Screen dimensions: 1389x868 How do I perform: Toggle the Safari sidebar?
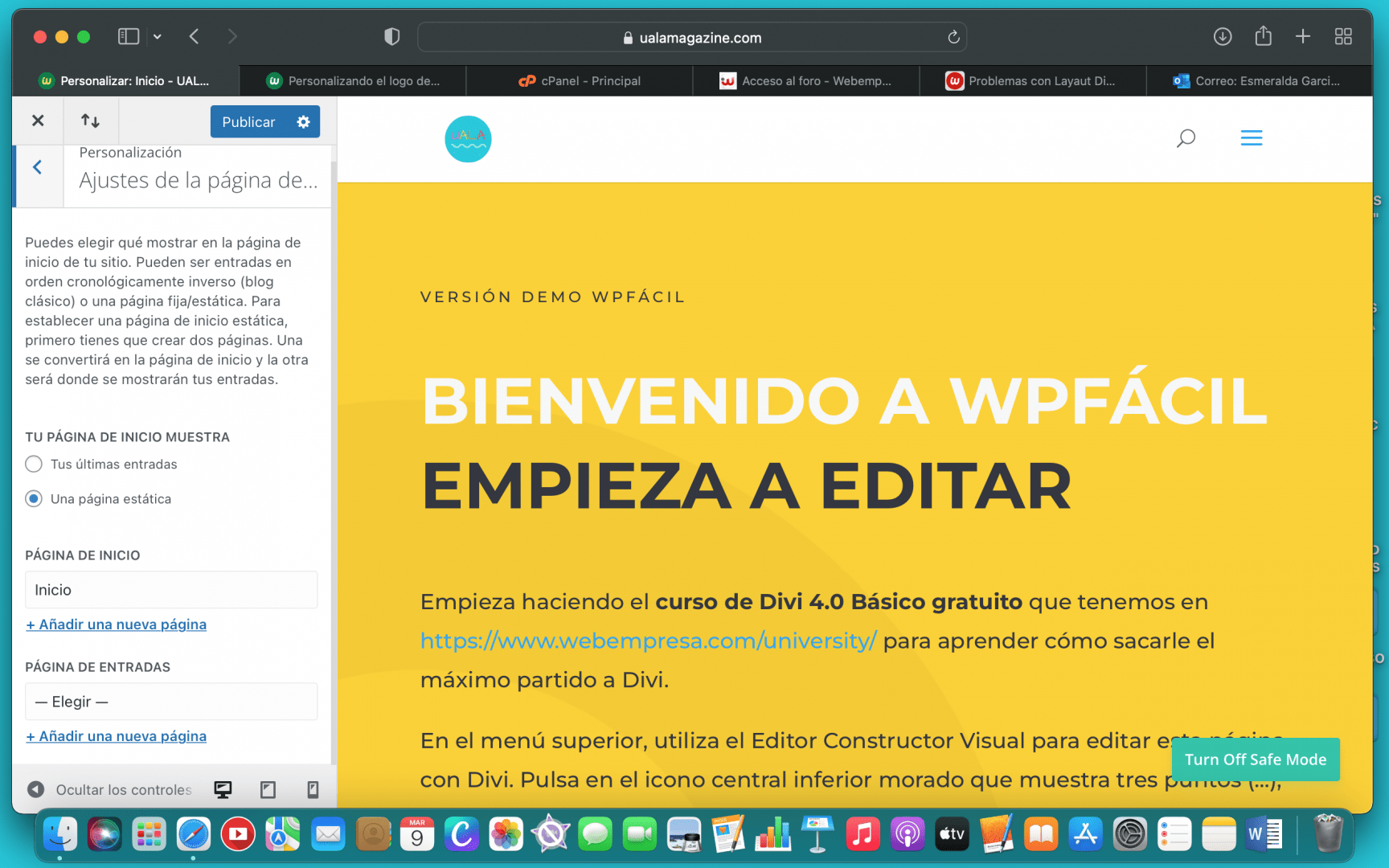pyautogui.click(x=129, y=36)
